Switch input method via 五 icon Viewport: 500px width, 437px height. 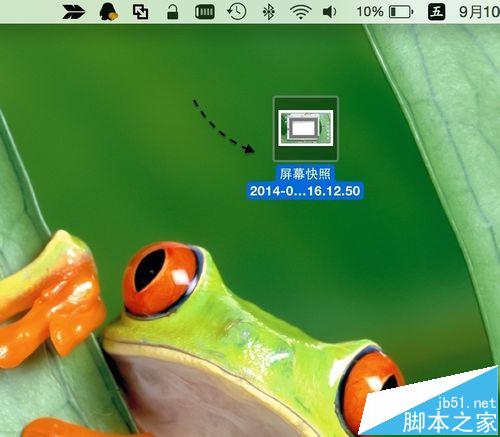tap(437, 12)
